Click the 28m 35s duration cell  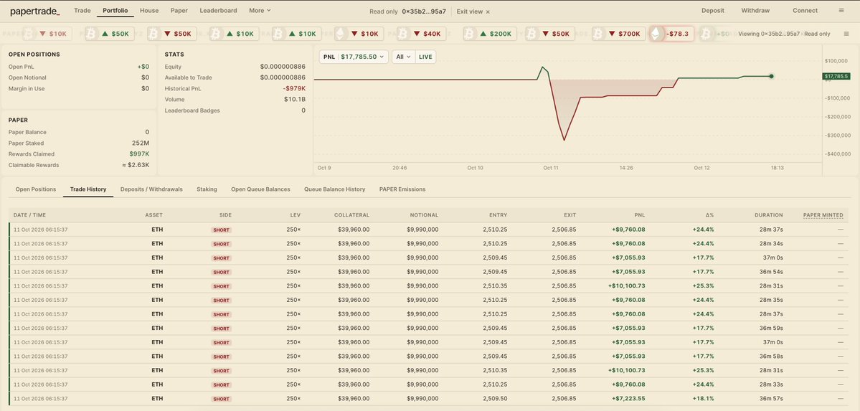pos(771,300)
